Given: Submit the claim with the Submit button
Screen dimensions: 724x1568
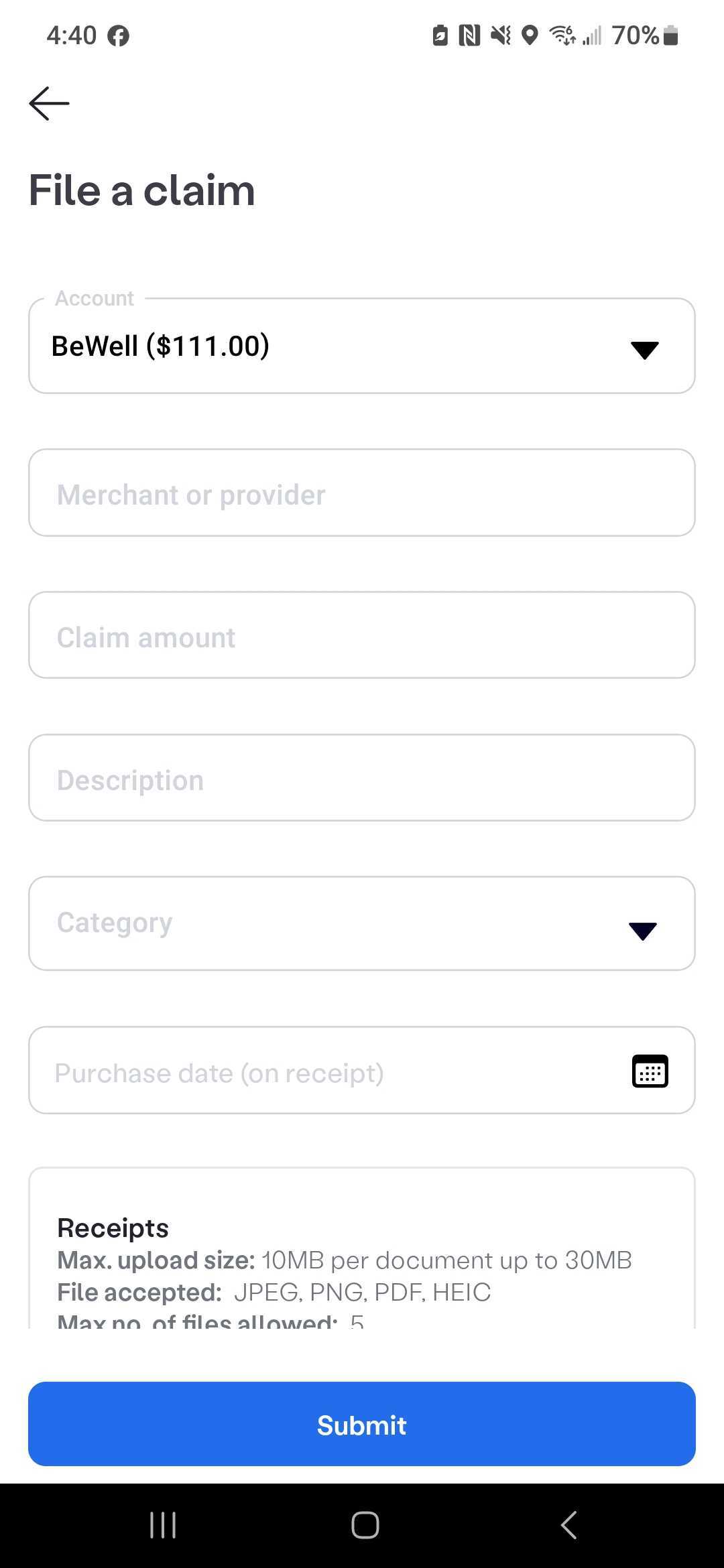Looking at the screenshot, I should coord(362,1424).
